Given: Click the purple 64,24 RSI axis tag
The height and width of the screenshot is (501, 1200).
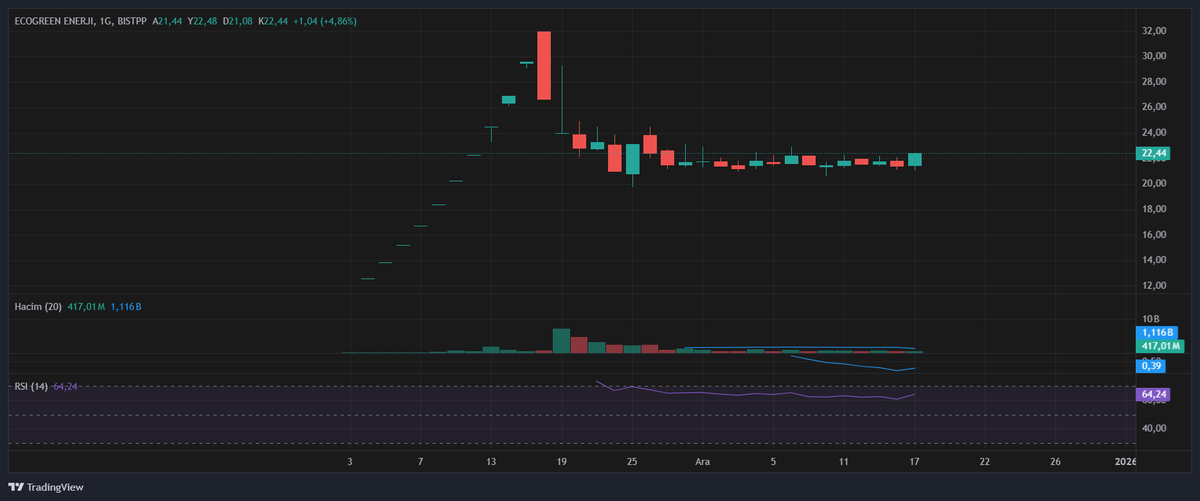Looking at the screenshot, I should pos(1153,395).
